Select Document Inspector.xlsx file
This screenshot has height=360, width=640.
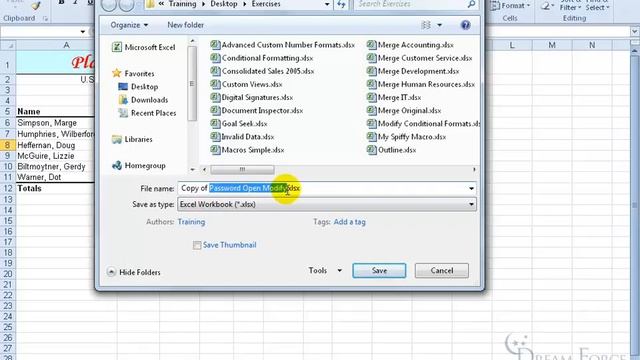pyautogui.click(x=256, y=110)
